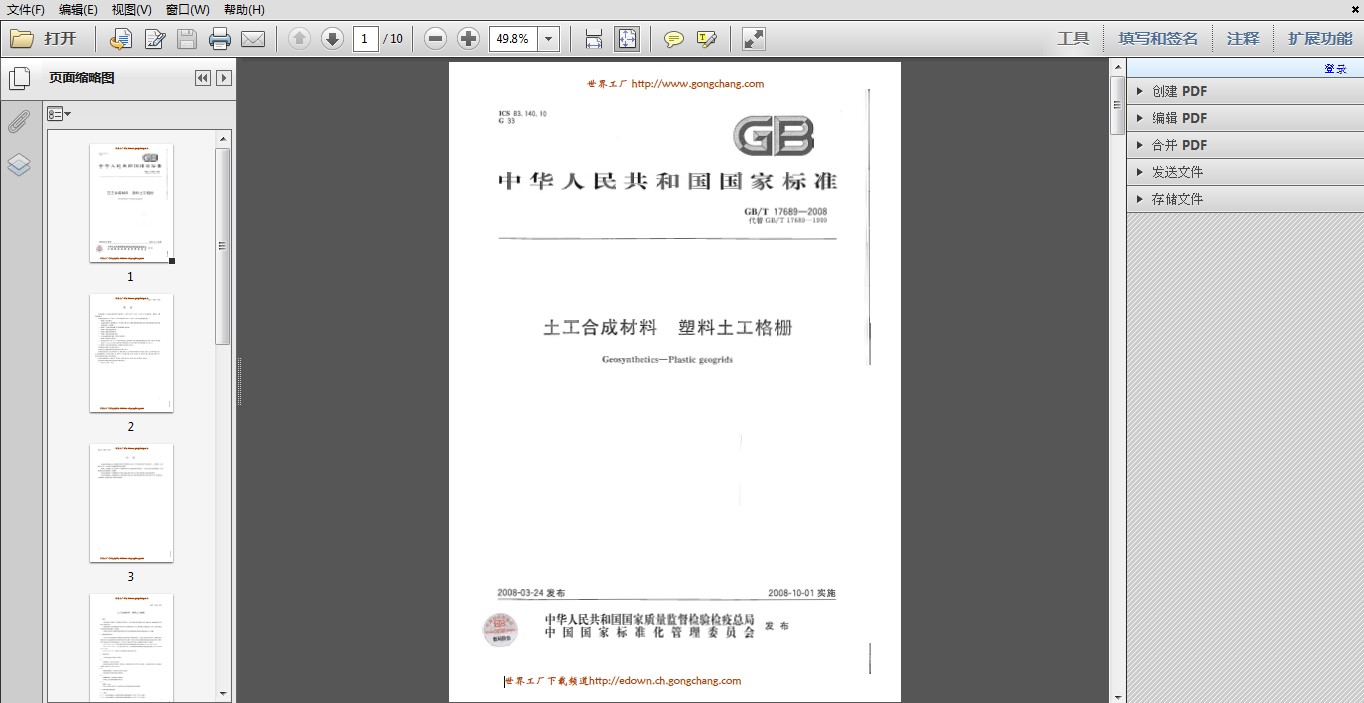
Task: Click the www.gongchang.com link at page top
Action: 698,84
